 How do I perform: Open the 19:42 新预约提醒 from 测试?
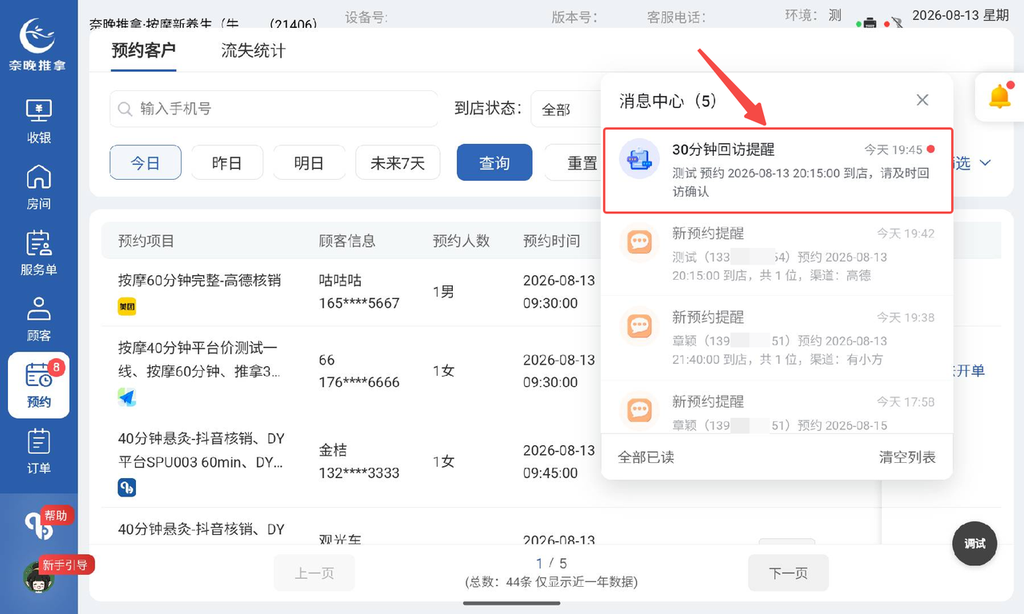click(x=777, y=254)
